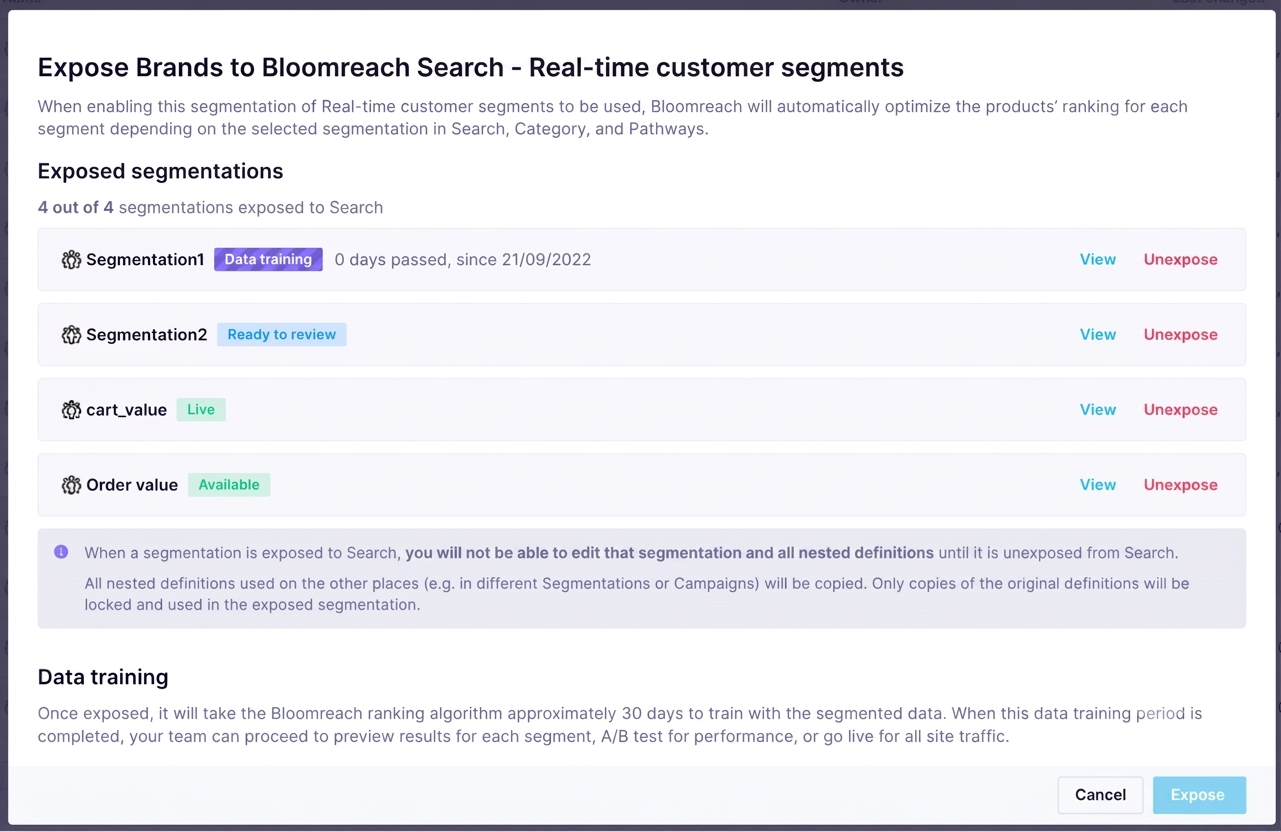This screenshot has height=832, width=1281.
Task: Click the dialog title 'Expose Brands to Bloomreach Search'
Action: click(x=271, y=67)
